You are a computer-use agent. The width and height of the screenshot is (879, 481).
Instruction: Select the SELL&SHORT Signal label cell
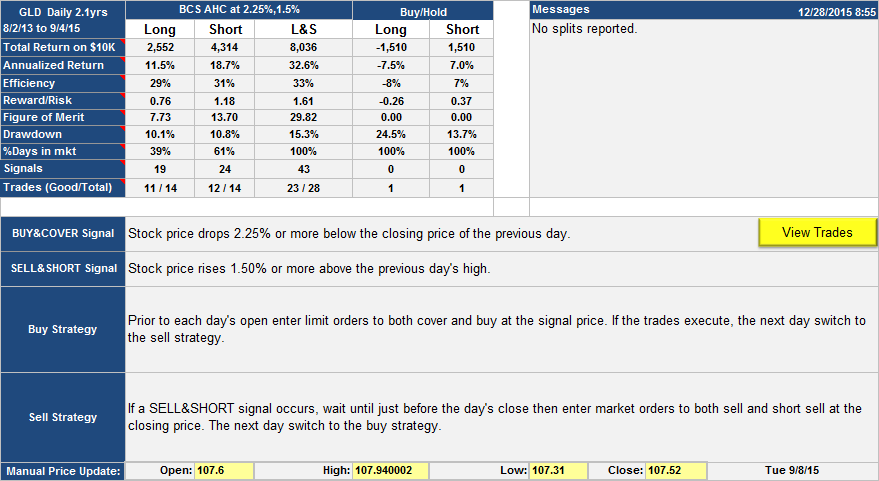point(63,268)
